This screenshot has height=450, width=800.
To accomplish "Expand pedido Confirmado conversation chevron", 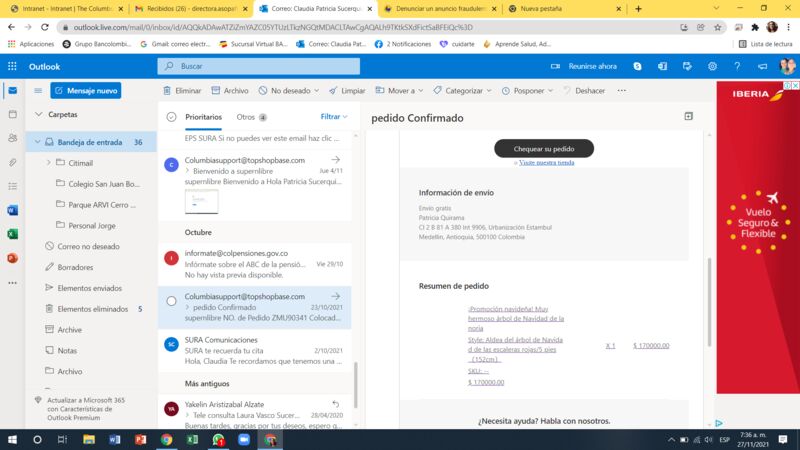I will [x=187, y=307].
